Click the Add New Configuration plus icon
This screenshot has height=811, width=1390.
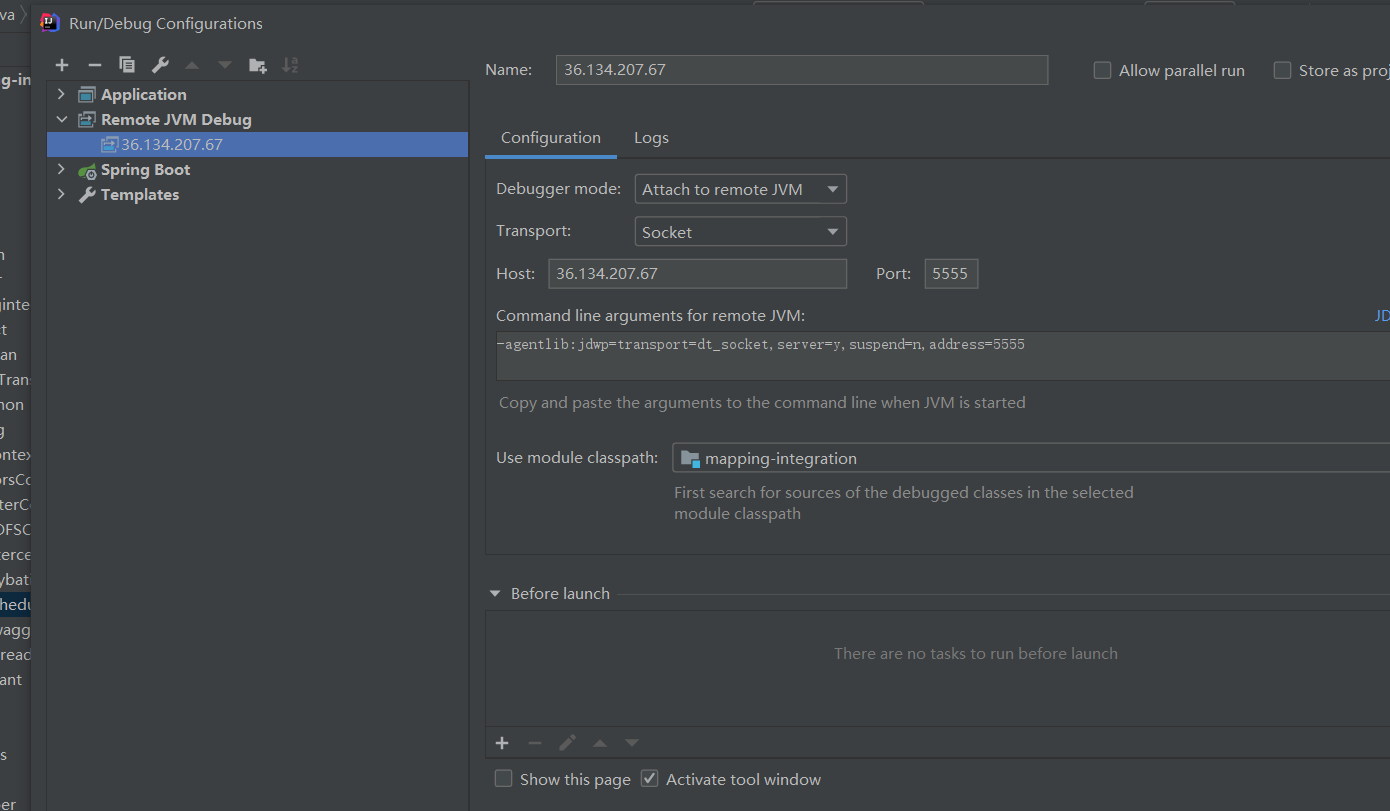[62, 65]
